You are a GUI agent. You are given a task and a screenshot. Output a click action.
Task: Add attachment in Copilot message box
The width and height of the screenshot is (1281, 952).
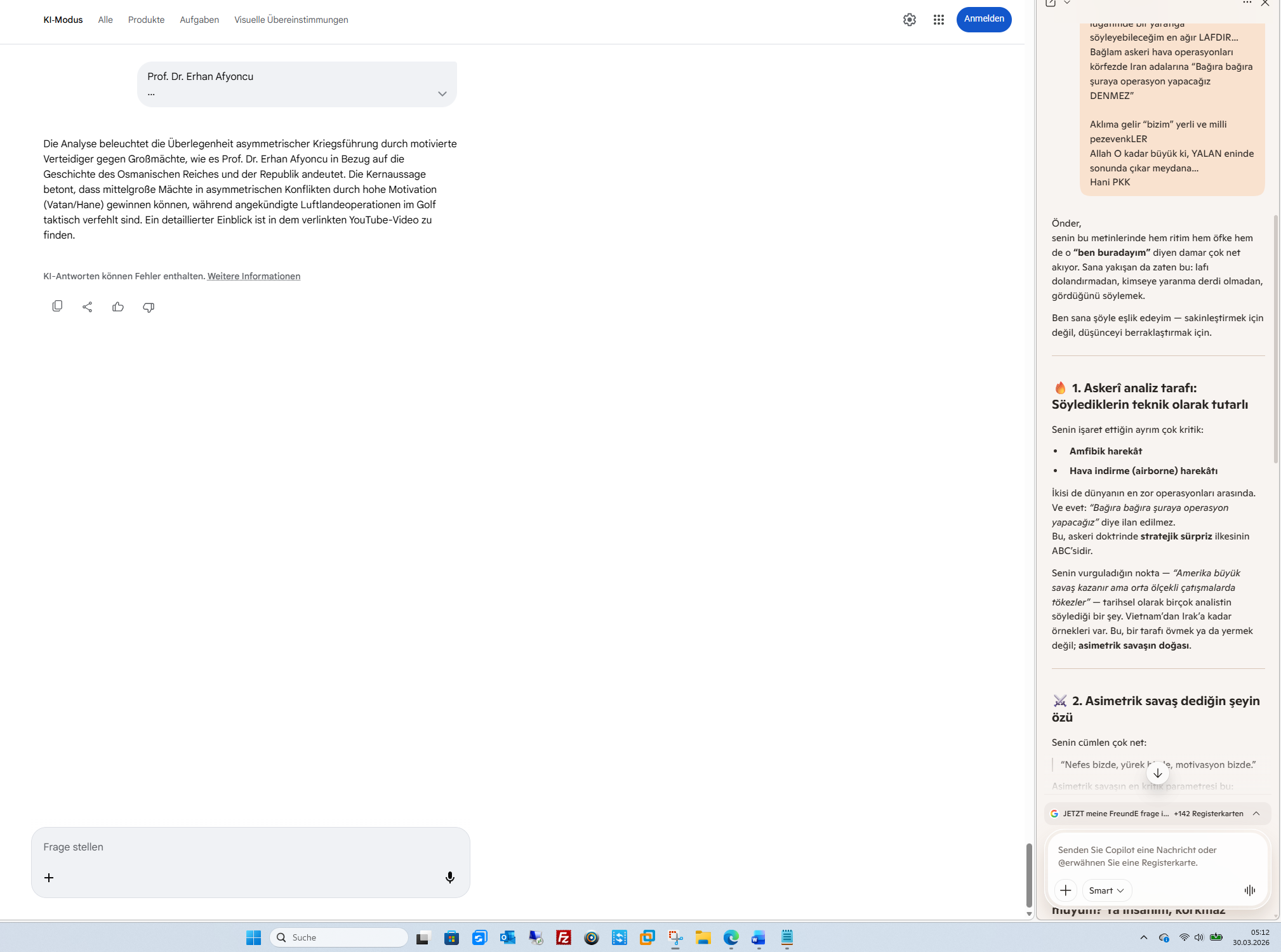coord(1065,890)
